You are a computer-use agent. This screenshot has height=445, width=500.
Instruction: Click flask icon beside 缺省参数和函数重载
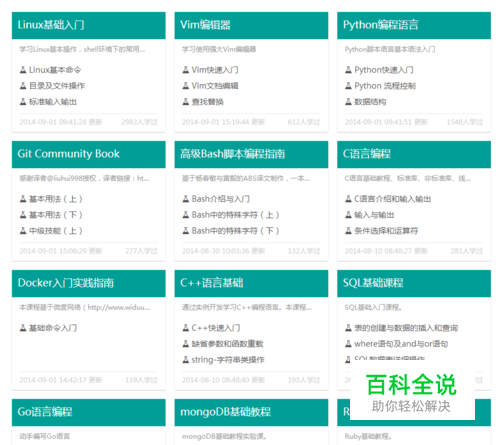point(186,344)
